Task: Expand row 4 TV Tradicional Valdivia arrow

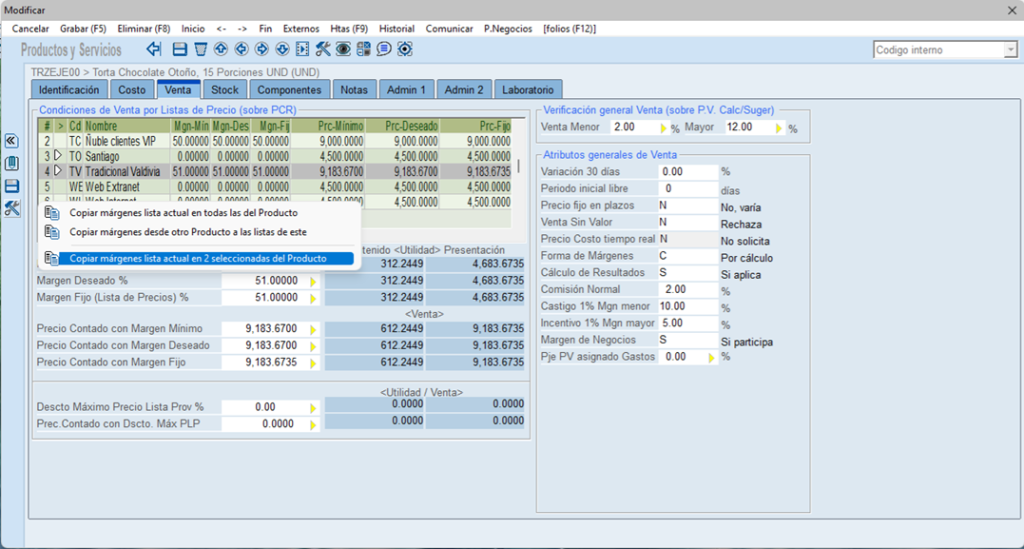Action: (58, 172)
